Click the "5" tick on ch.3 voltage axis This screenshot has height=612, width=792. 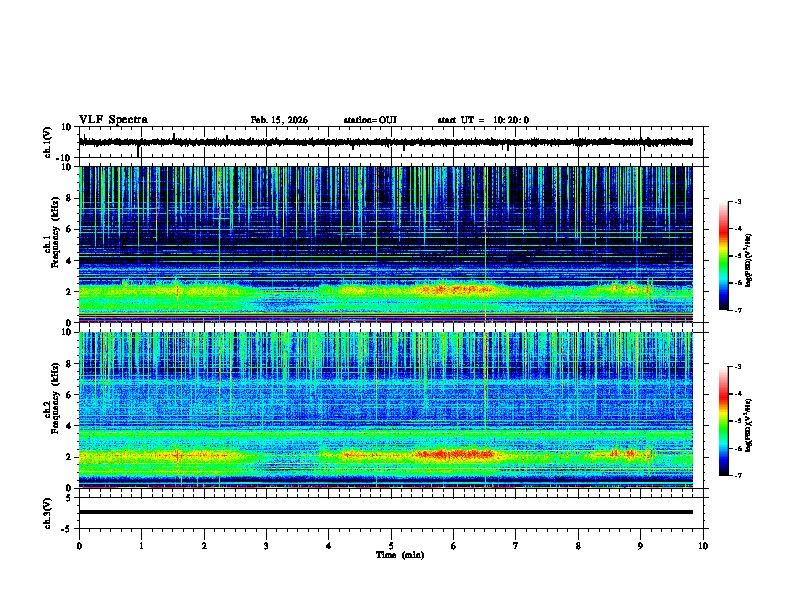tap(69, 498)
